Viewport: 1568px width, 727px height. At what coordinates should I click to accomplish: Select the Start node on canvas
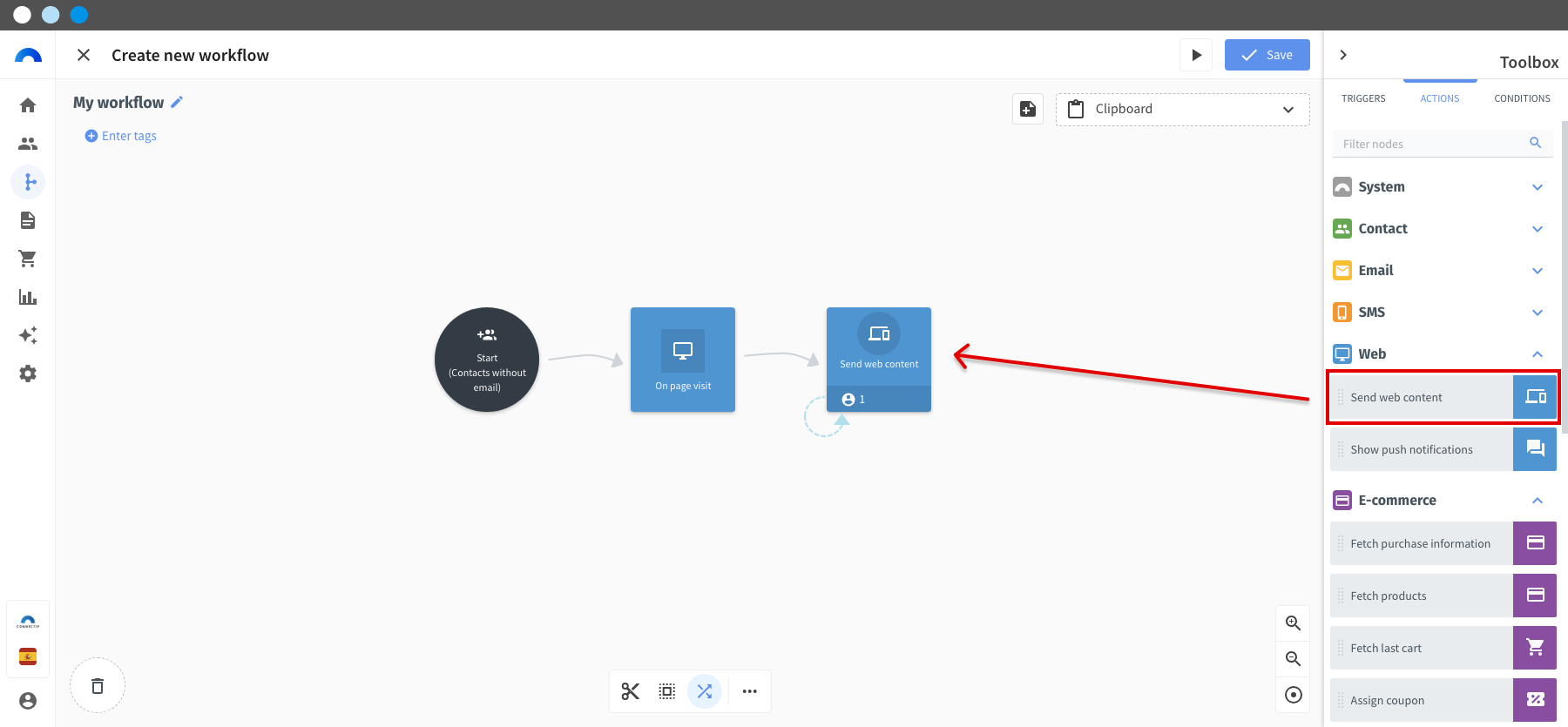tap(487, 360)
